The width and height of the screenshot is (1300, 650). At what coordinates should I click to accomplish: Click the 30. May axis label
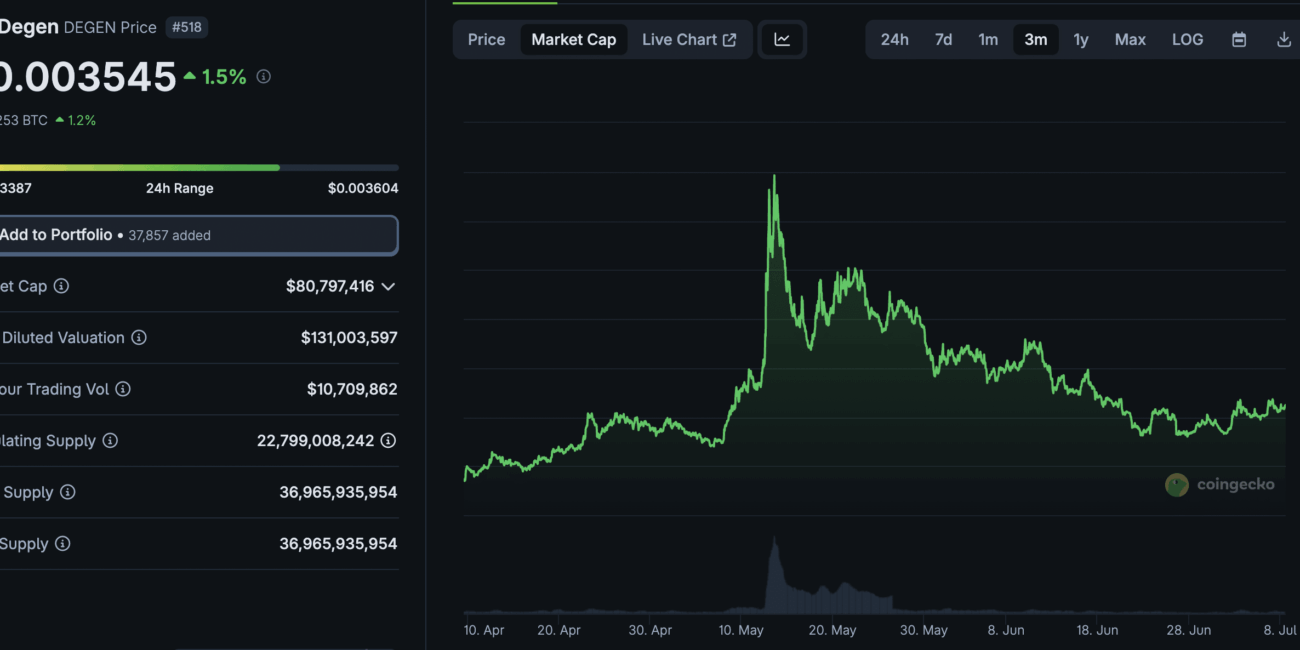tap(923, 630)
